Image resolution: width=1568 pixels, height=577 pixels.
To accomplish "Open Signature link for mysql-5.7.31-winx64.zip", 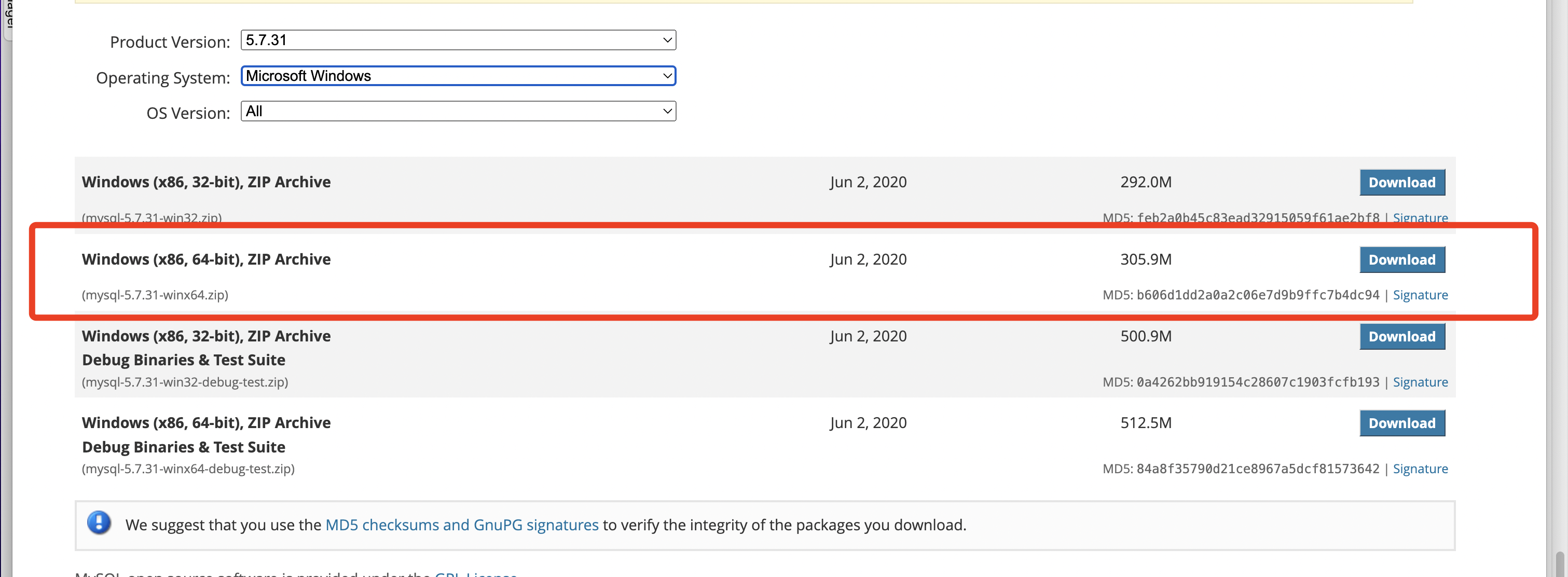I will point(1420,295).
